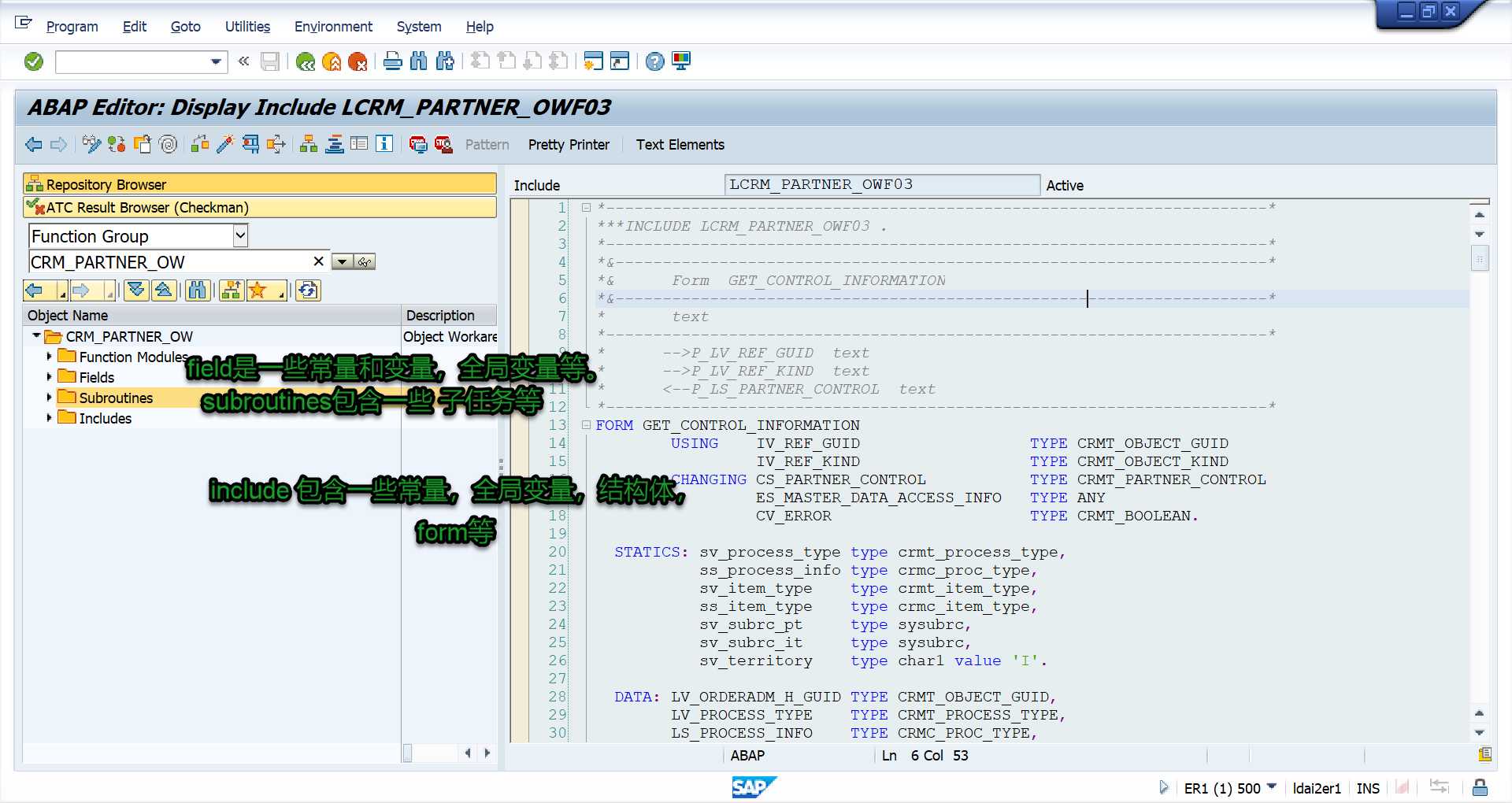
Task: Click the Display Object List hierarchy icon
Action: click(x=309, y=145)
